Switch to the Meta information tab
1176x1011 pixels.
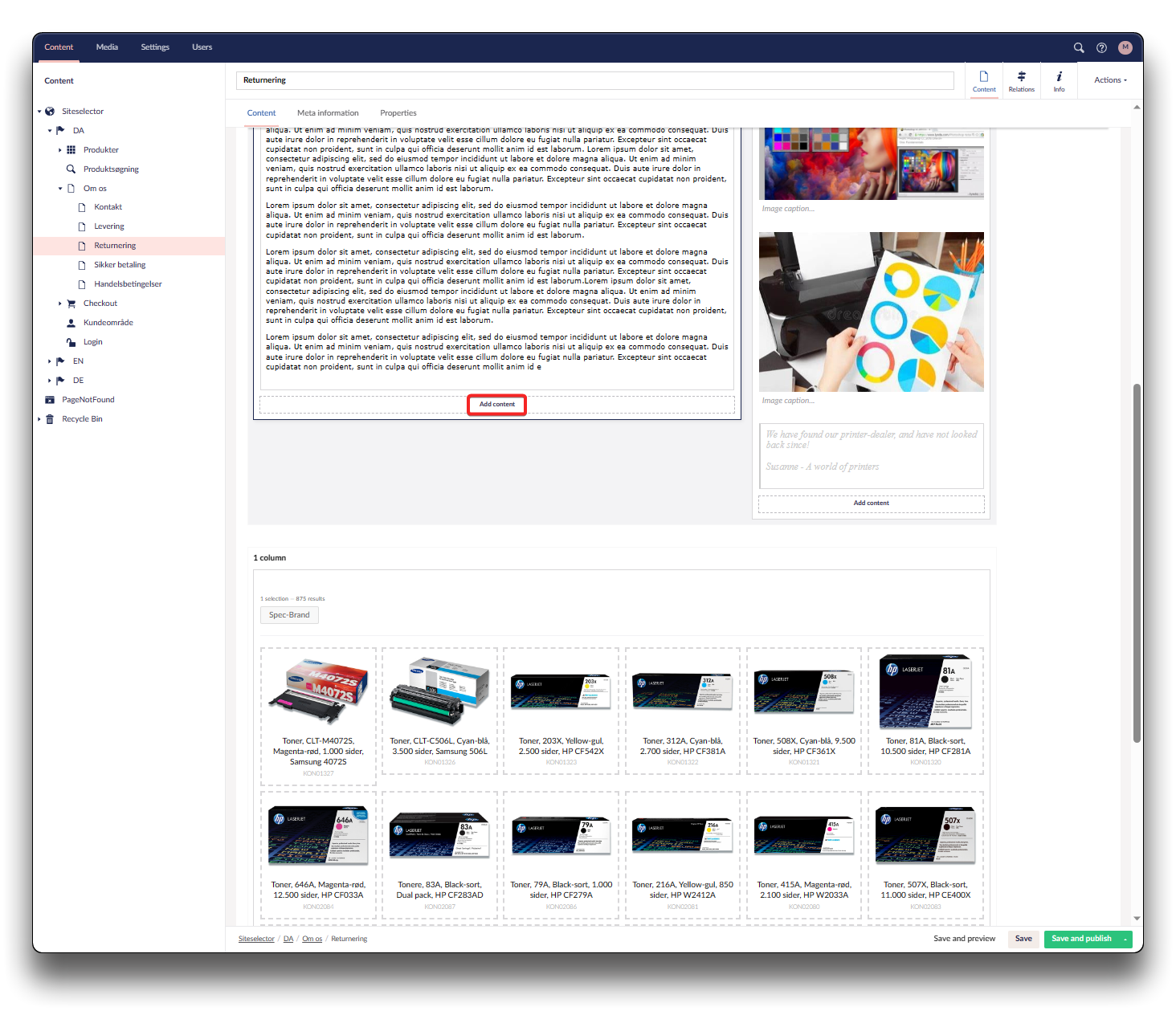click(x=328, y=113)
